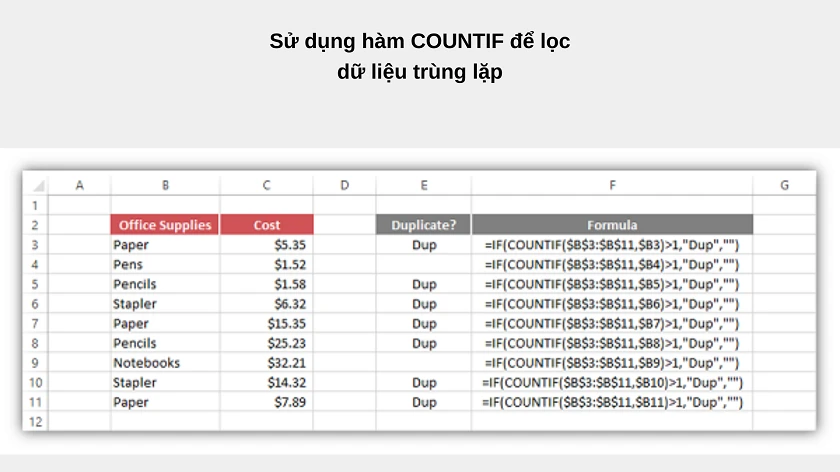
Task: Click the $1.52 cost cell
Action: (x=266, y=264)
